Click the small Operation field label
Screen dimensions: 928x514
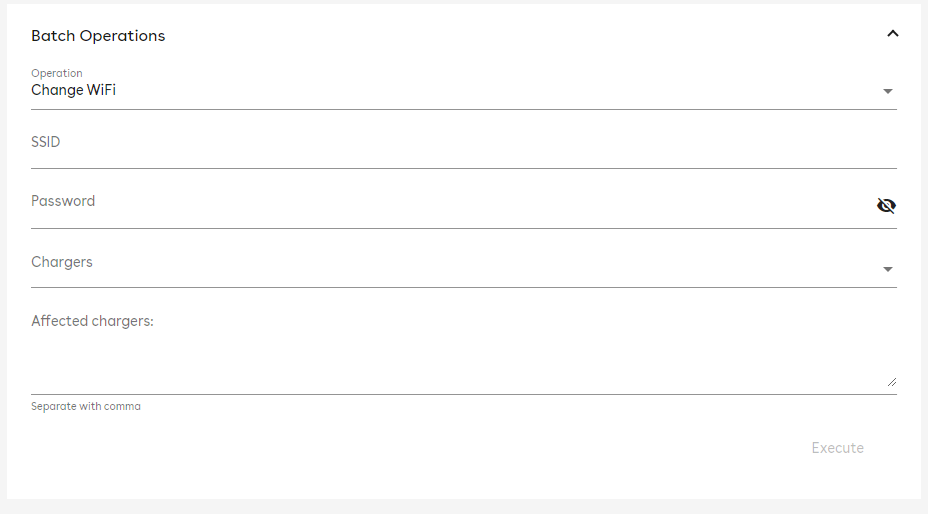(x=57, y=73)
